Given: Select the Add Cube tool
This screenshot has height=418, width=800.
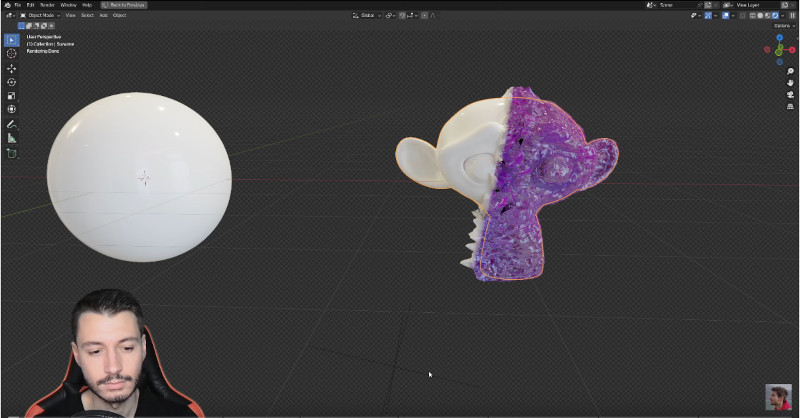Looking at the screenshot, I should point(11,153).
